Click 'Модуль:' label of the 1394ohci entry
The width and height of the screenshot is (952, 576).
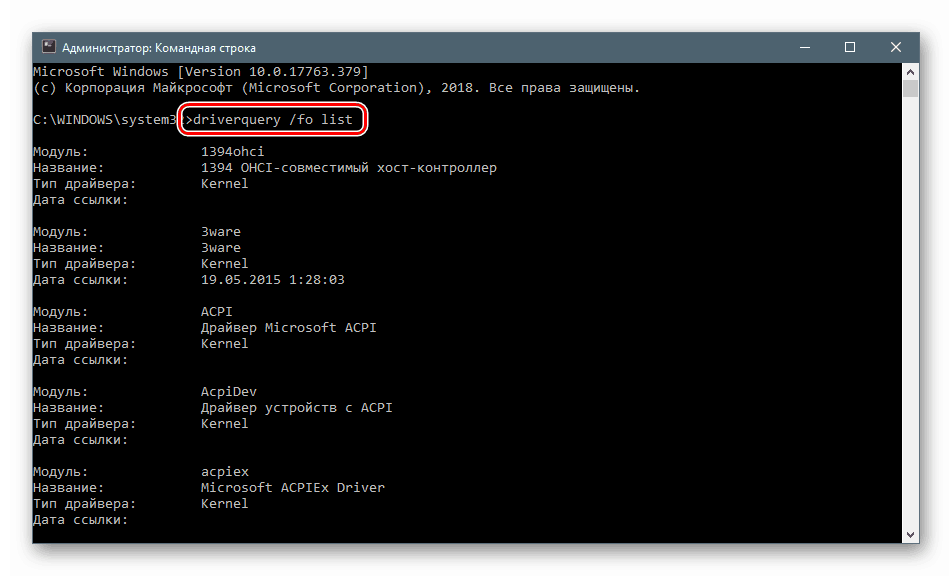61,152
